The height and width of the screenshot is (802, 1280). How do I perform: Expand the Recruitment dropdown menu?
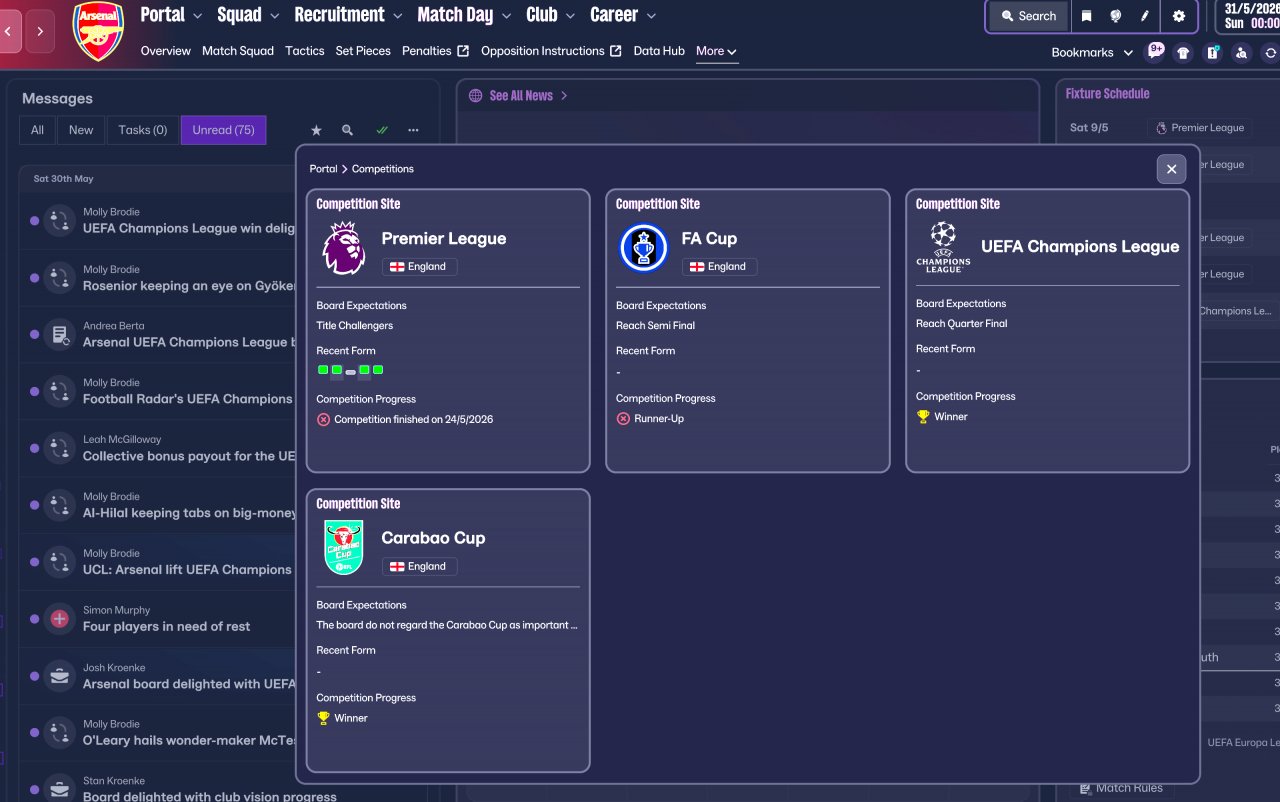(348, 15)
